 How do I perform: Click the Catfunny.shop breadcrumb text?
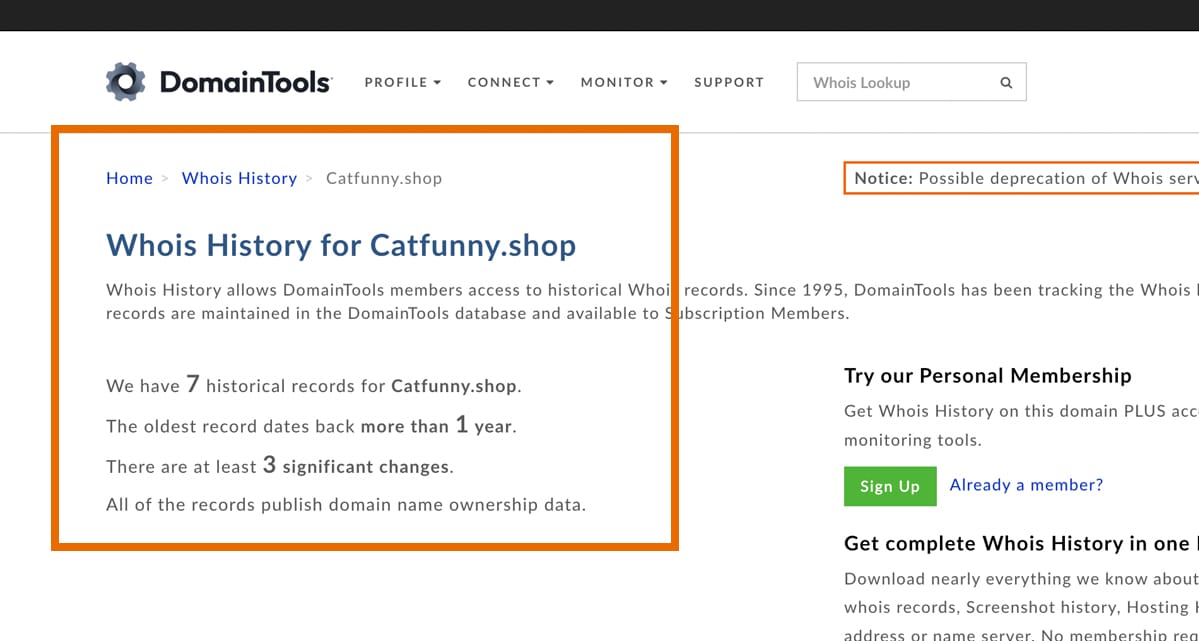coord(384,178)
